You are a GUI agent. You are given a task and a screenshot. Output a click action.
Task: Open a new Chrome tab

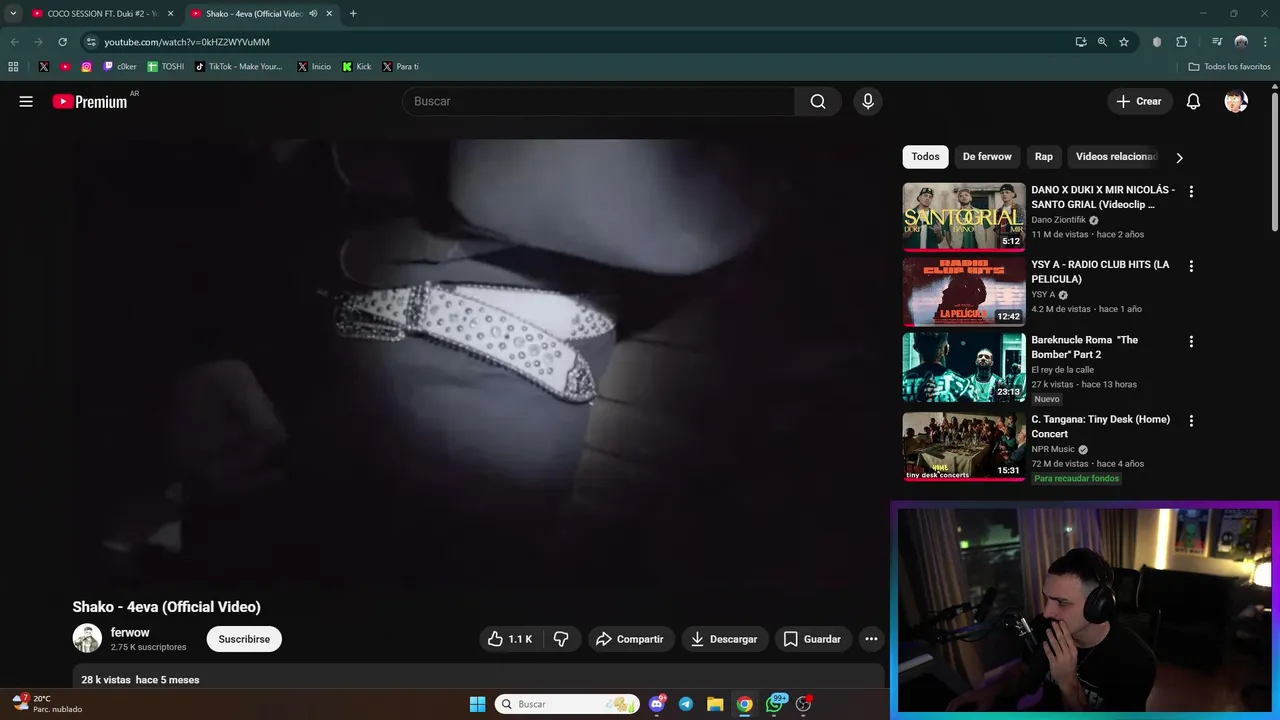[x=353, y=14]
